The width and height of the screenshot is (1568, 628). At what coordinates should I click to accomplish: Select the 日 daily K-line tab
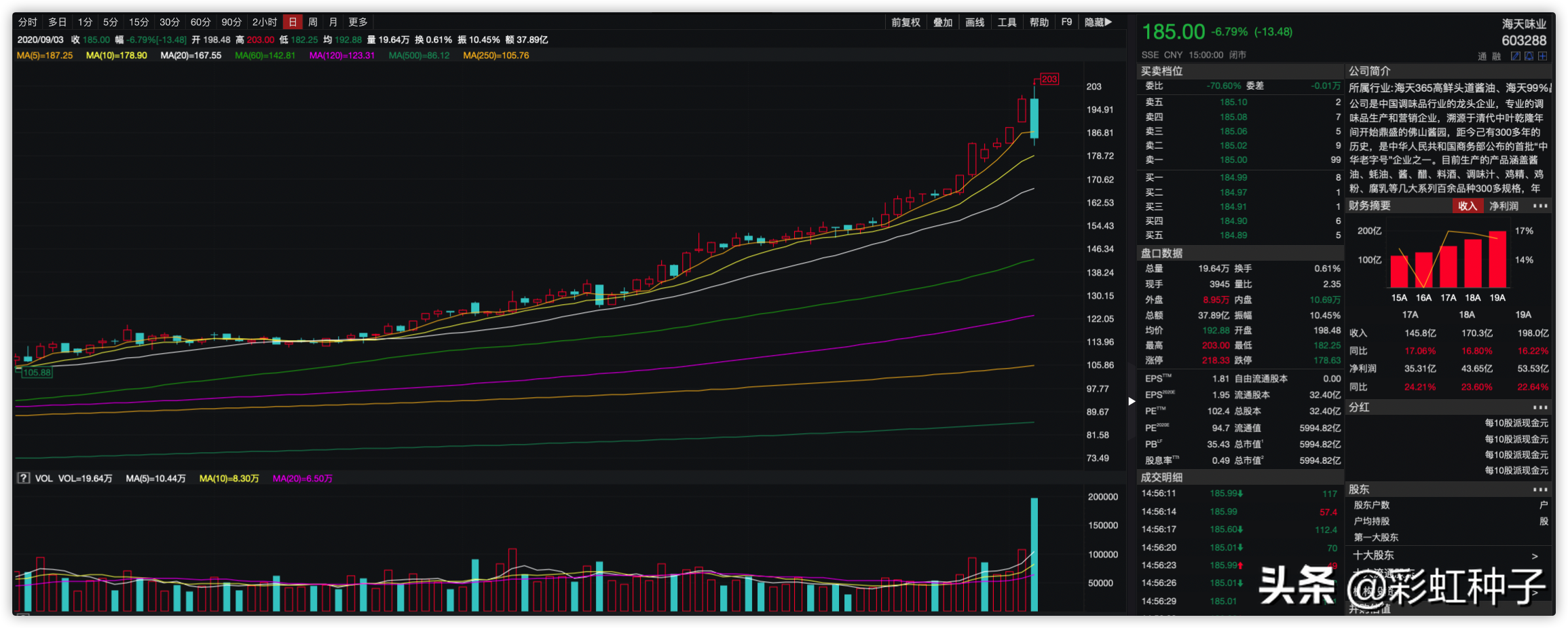[293, 22]
